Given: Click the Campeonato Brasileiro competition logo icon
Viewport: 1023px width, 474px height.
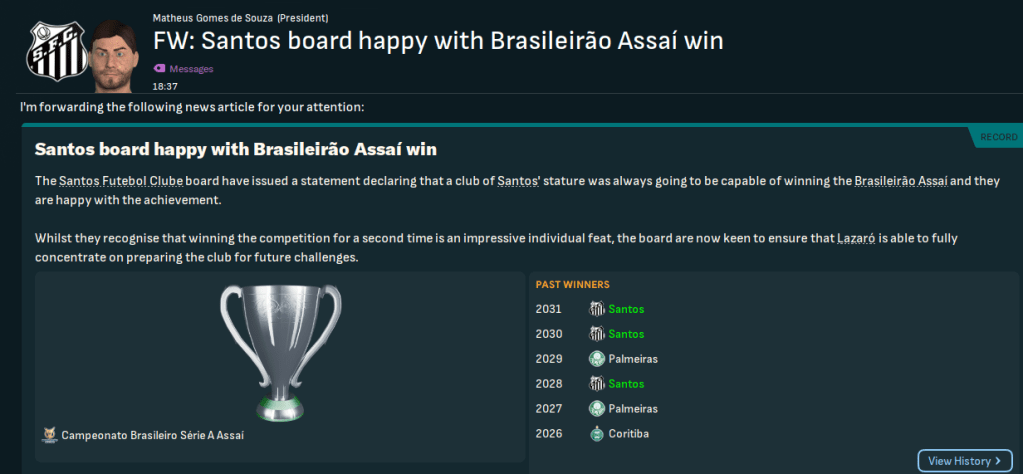Looking at the screenshot, I should pos(49,435).
